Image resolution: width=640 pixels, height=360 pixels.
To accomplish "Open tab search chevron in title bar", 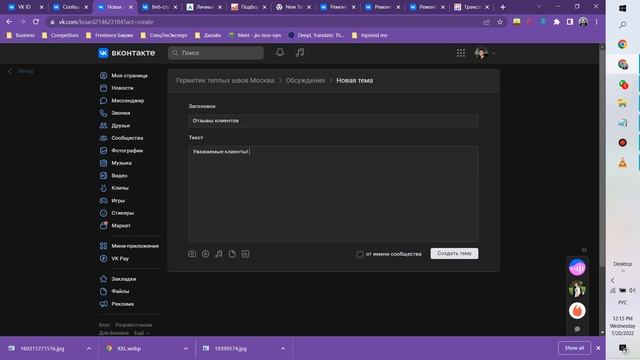I will (x=539, y=7).
